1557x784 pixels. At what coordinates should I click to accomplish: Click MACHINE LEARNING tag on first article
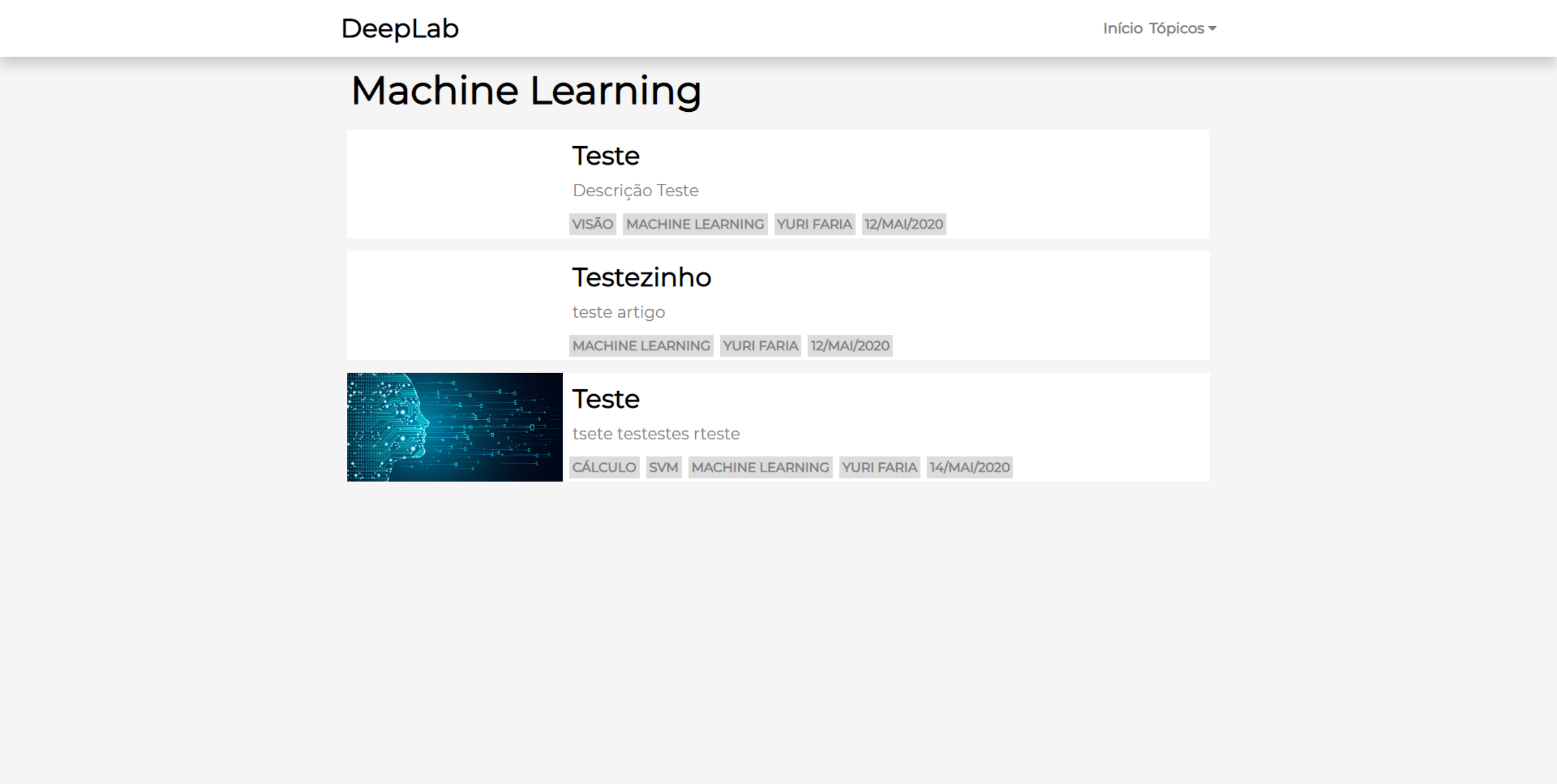click(x=695, y=224)
